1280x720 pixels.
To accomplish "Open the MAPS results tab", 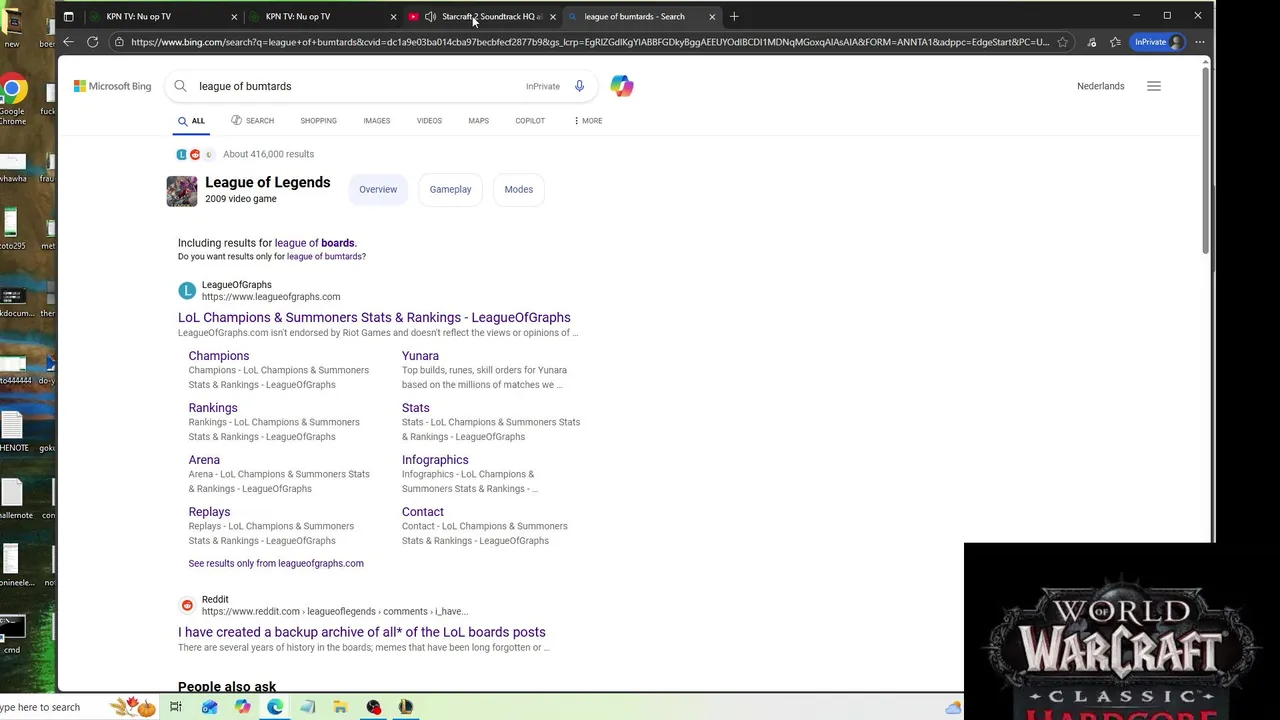I will (x=478, y=121).
